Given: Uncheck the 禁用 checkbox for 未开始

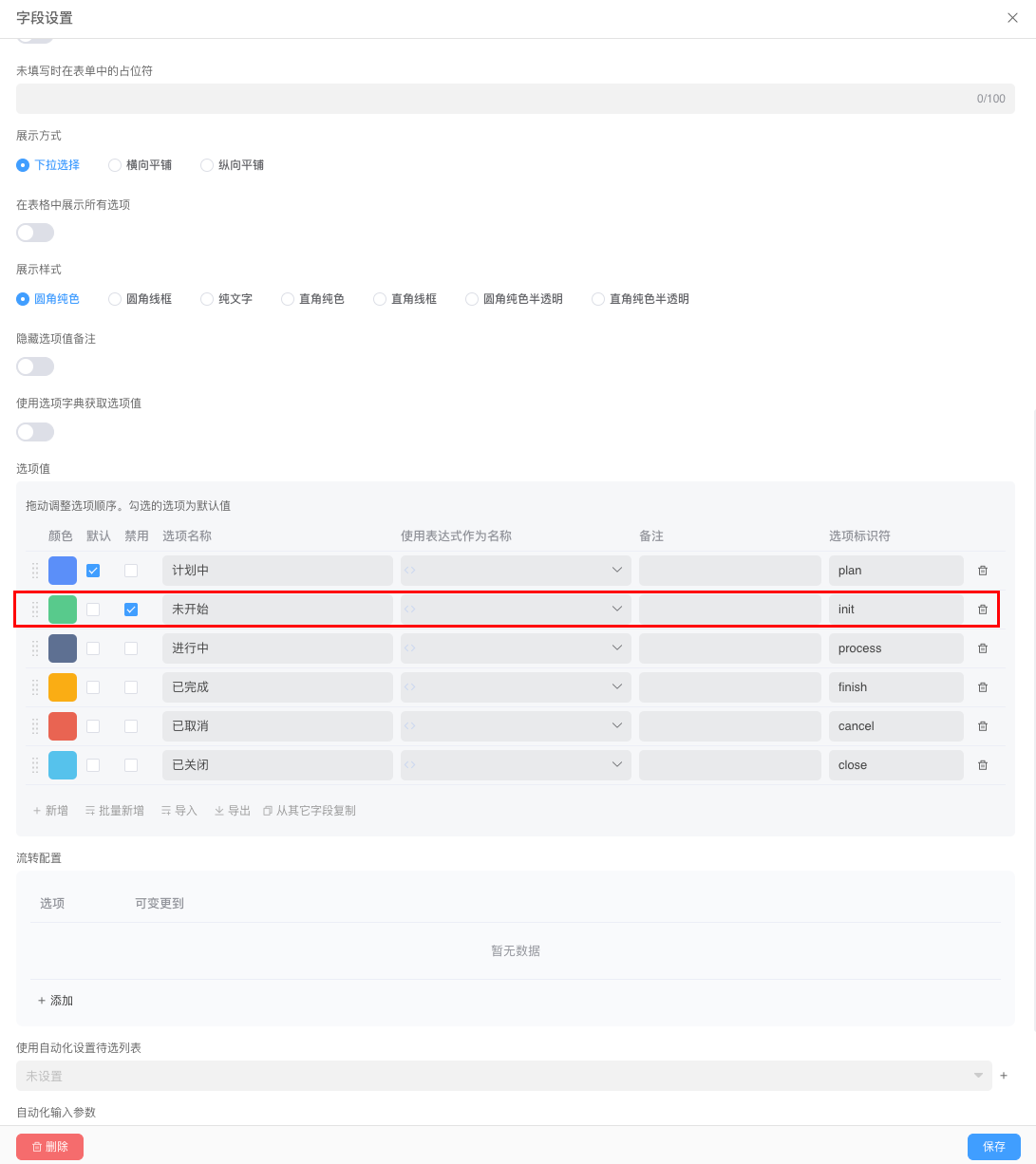Looking at the screenshot, I should pos(131,610).
